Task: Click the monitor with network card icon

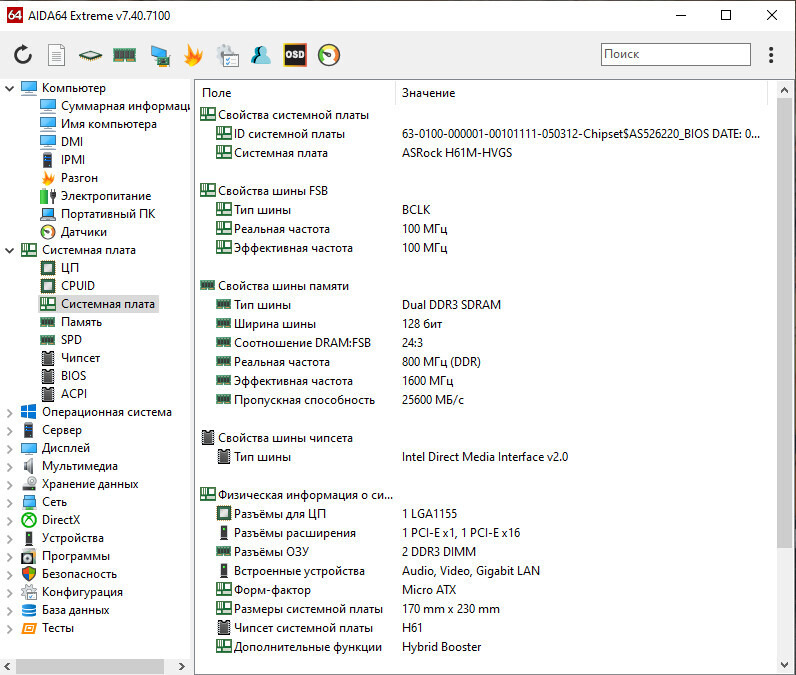Action: pyautogui.click(x=159, y=55)
